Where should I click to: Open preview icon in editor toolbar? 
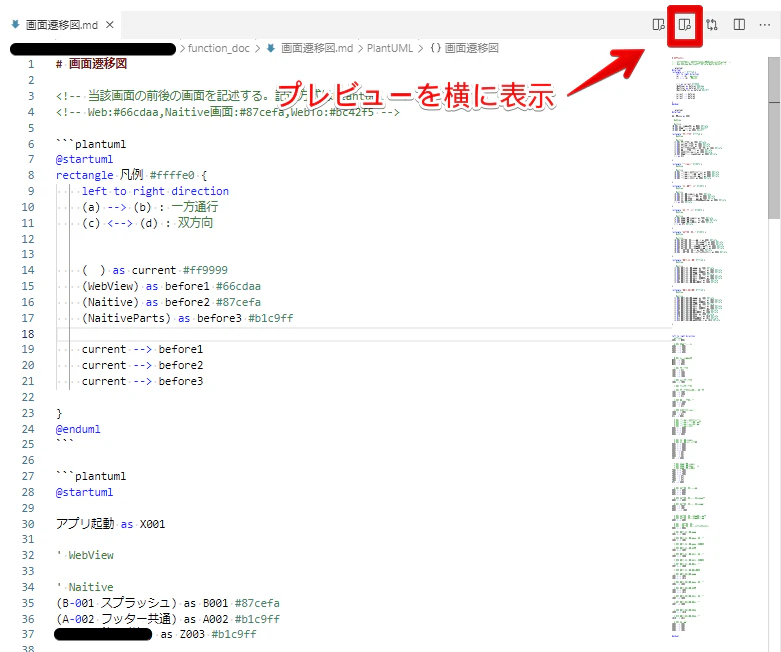(x=658, y=24)
